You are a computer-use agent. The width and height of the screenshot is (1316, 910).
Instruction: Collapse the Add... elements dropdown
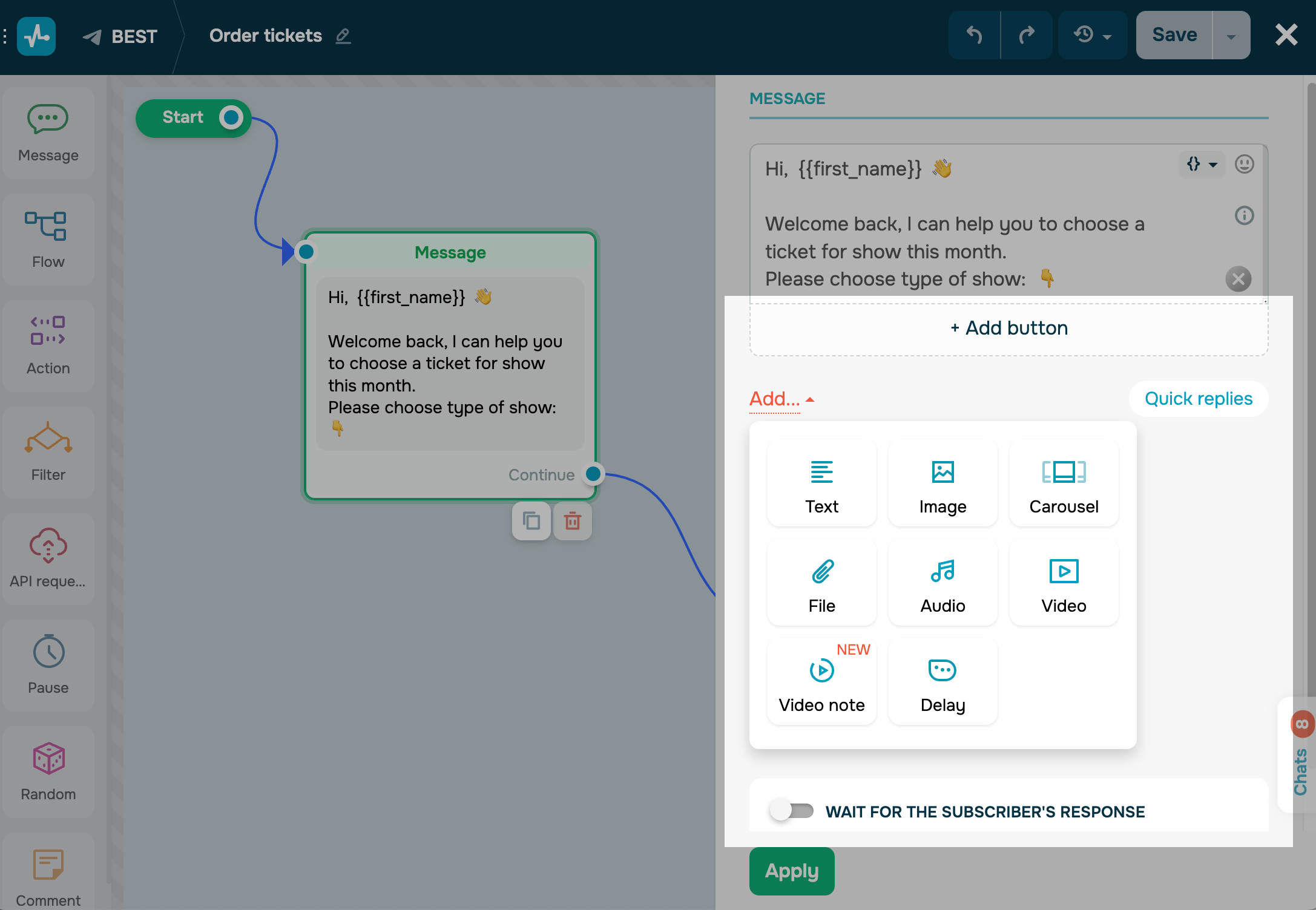point(781,399)
